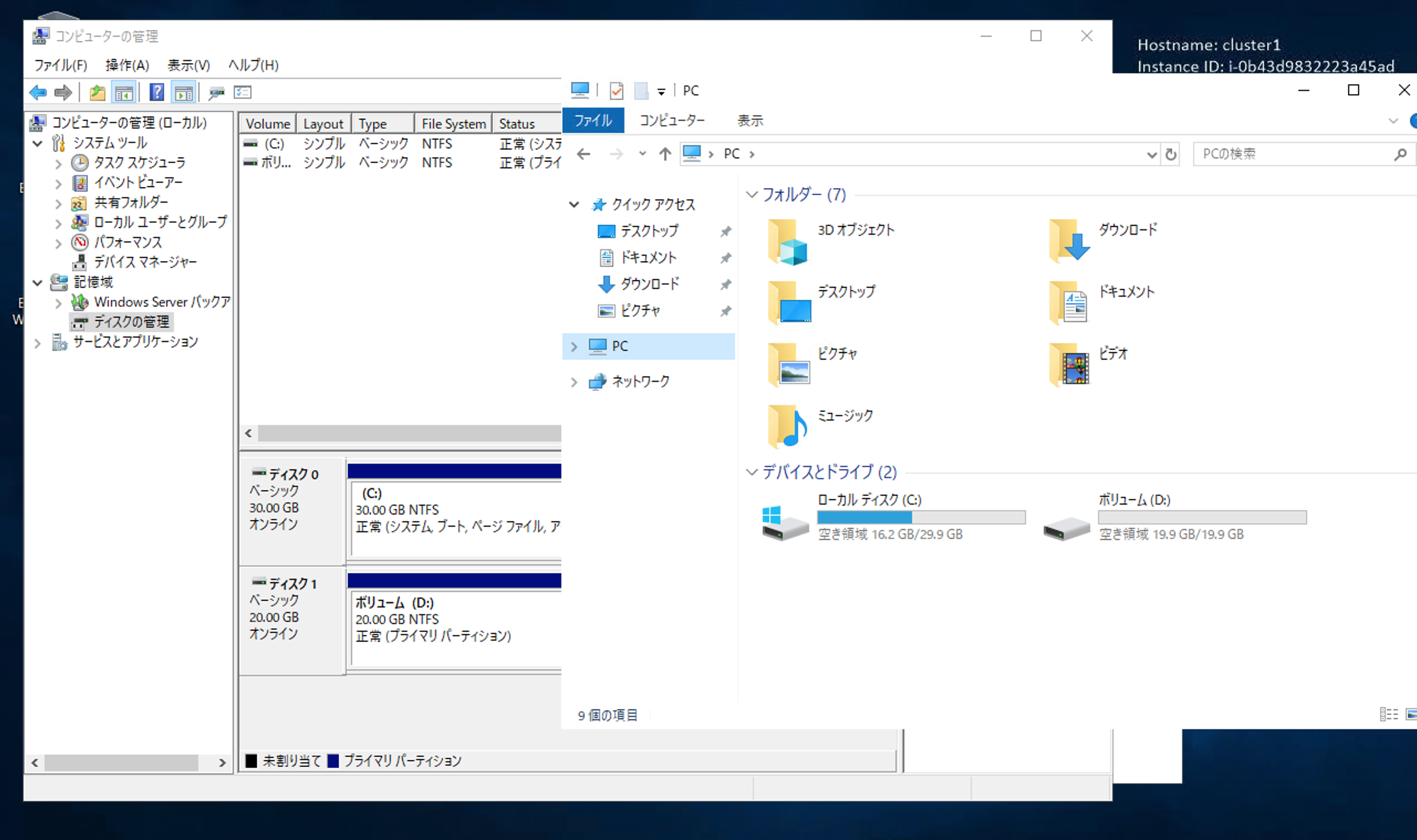
Task: Toggle Show/Hide Console Tree toolbar button
Action: [124, 92]
